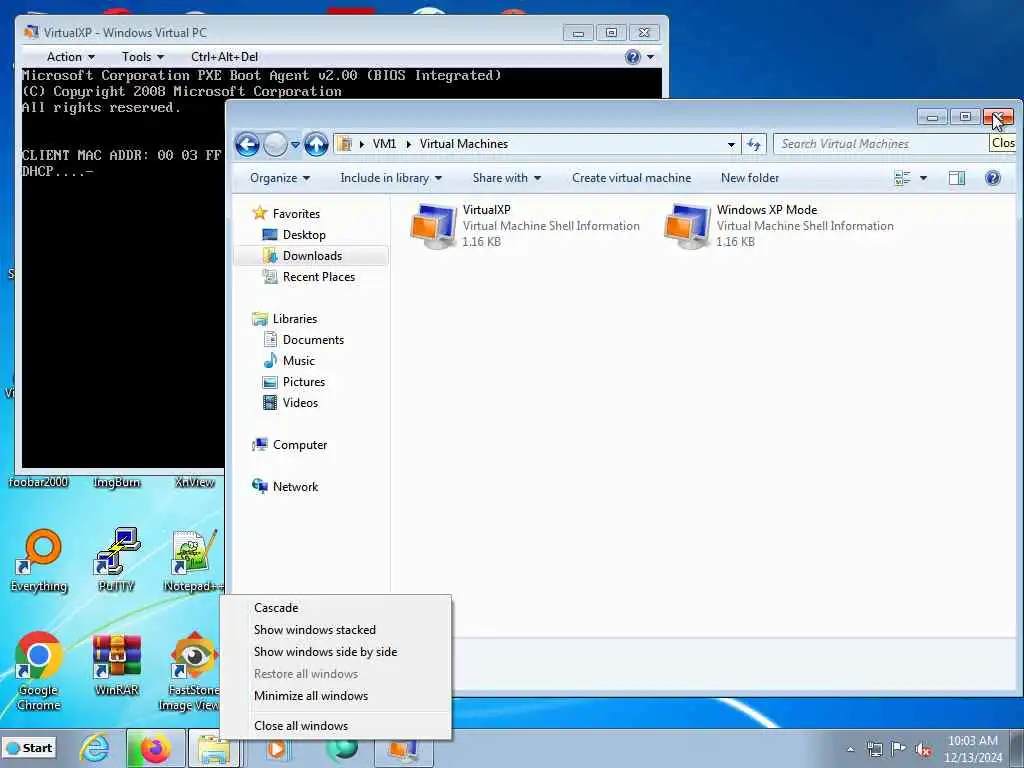
Task: Open Internet Explorer from taskbar
Action: click(x=95, y=748)
